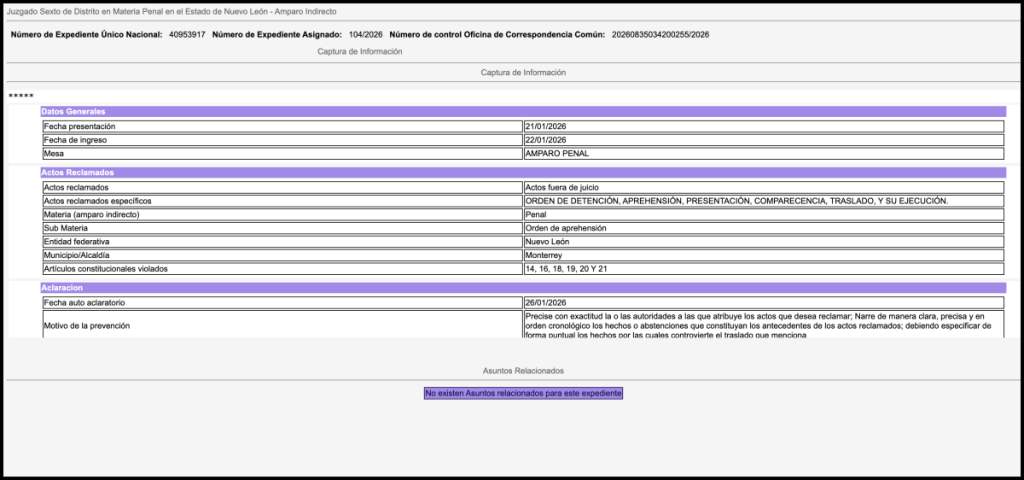Screen dimensions: 1024x480
Task: Select the Sub Materia Orden de aprehensión field
Action: click(763, 229)
